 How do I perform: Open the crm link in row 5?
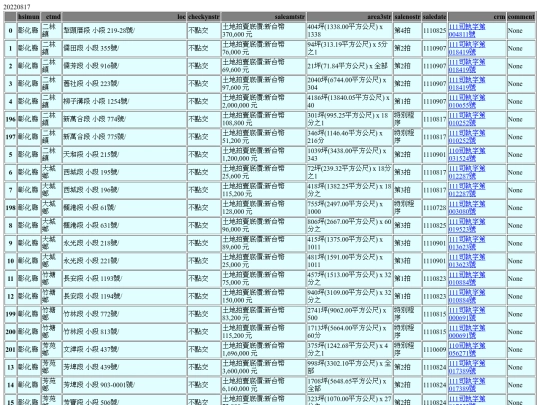click(467, 155)
